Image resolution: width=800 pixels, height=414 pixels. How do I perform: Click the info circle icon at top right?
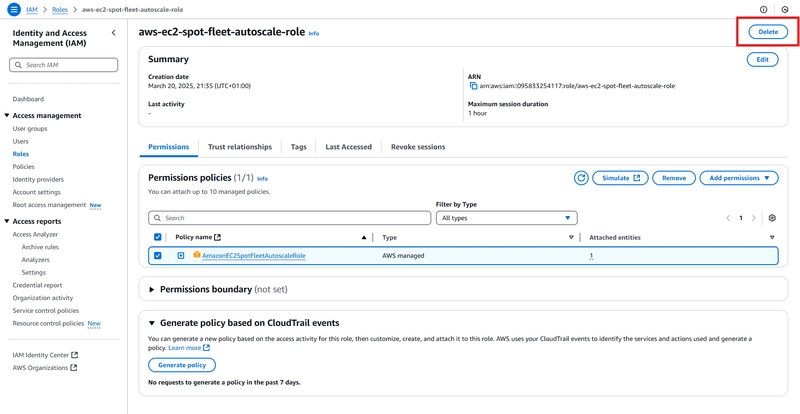(x=764, y=9)
